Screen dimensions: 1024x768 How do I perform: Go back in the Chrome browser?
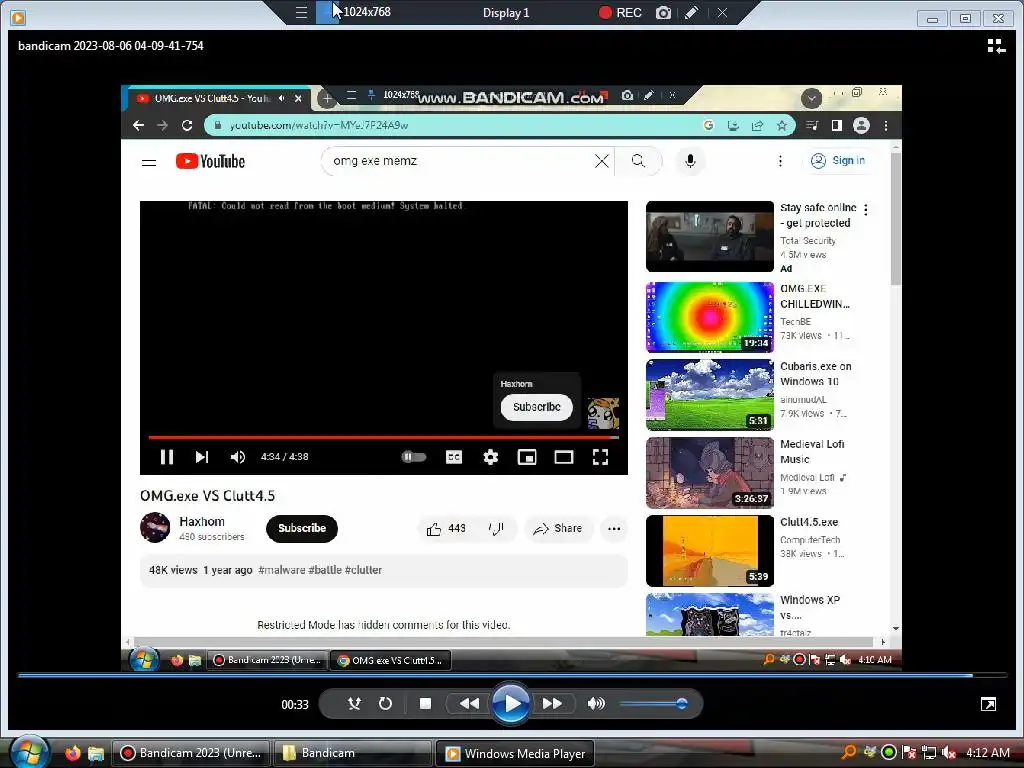138,125
